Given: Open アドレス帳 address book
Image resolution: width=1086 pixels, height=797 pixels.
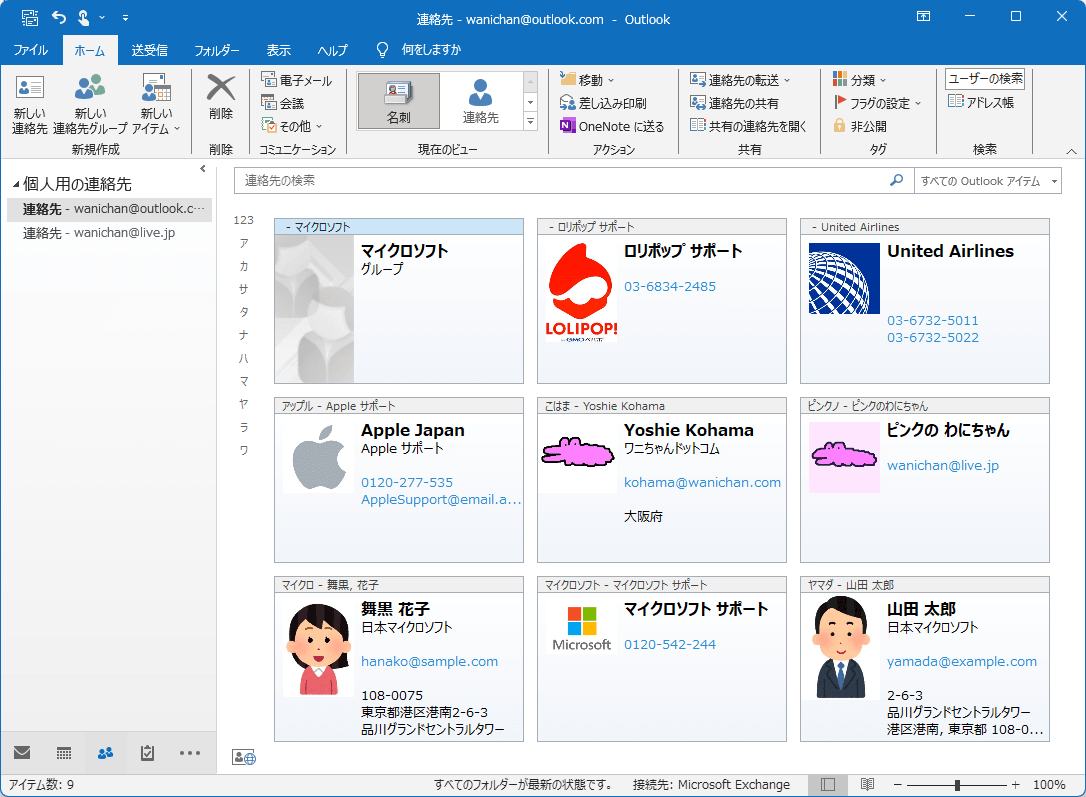Looking at the screenshot, I should (x=981, y=102).
